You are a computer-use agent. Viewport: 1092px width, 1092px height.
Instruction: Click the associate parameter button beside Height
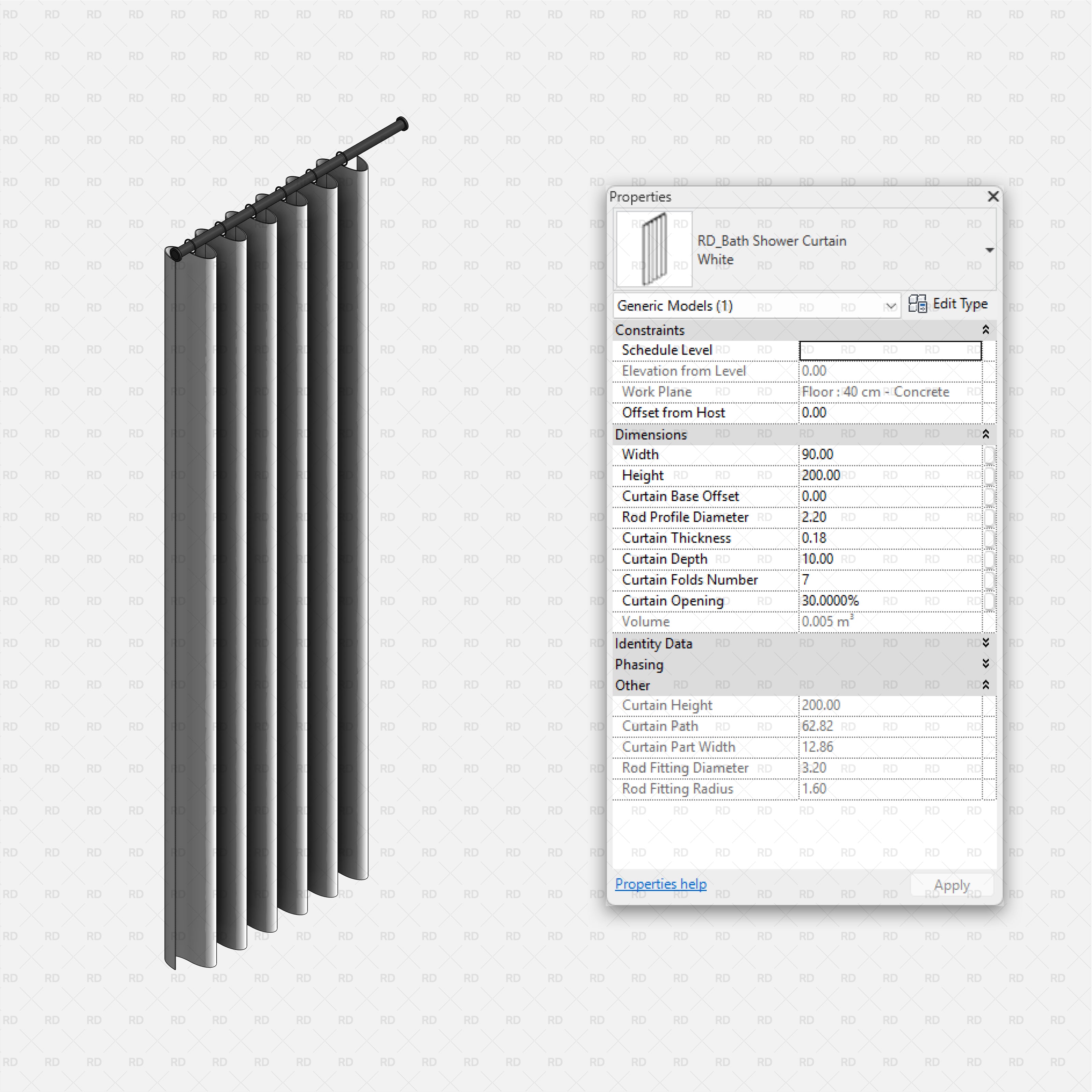pyautogui.click(x=989, y=476)
